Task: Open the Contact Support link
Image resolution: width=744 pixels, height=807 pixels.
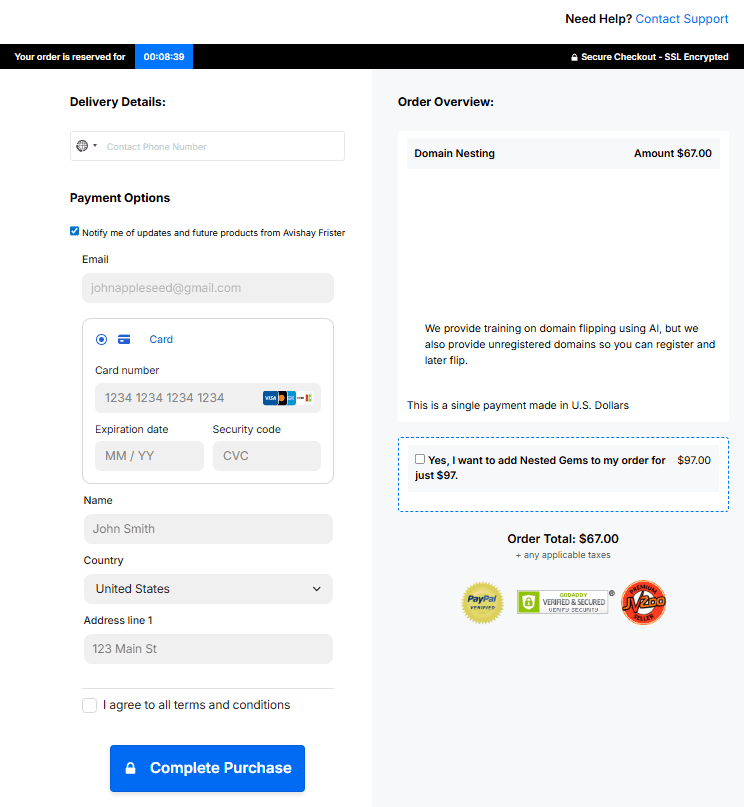Action: coord(682,19)
